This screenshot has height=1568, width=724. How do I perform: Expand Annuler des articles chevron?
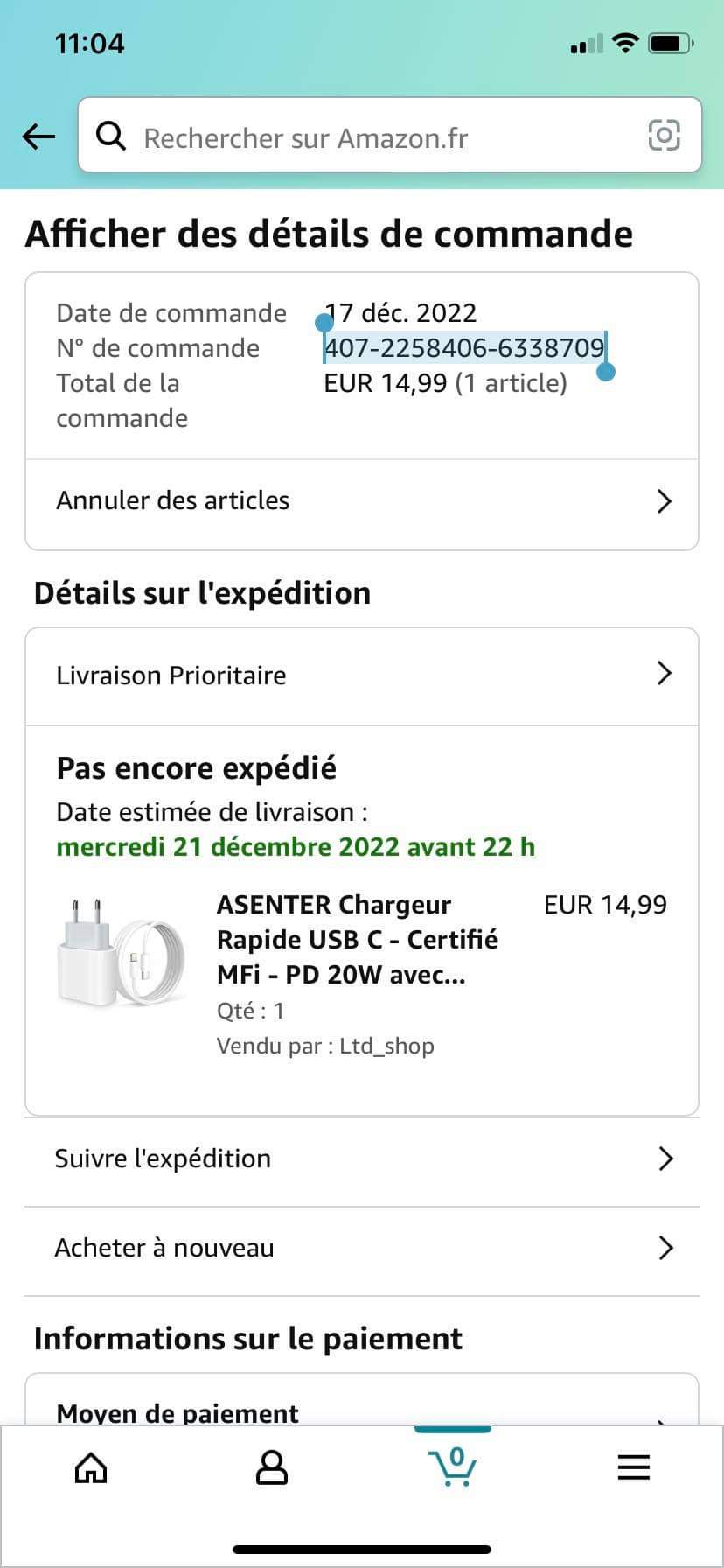tap(665, 501)
